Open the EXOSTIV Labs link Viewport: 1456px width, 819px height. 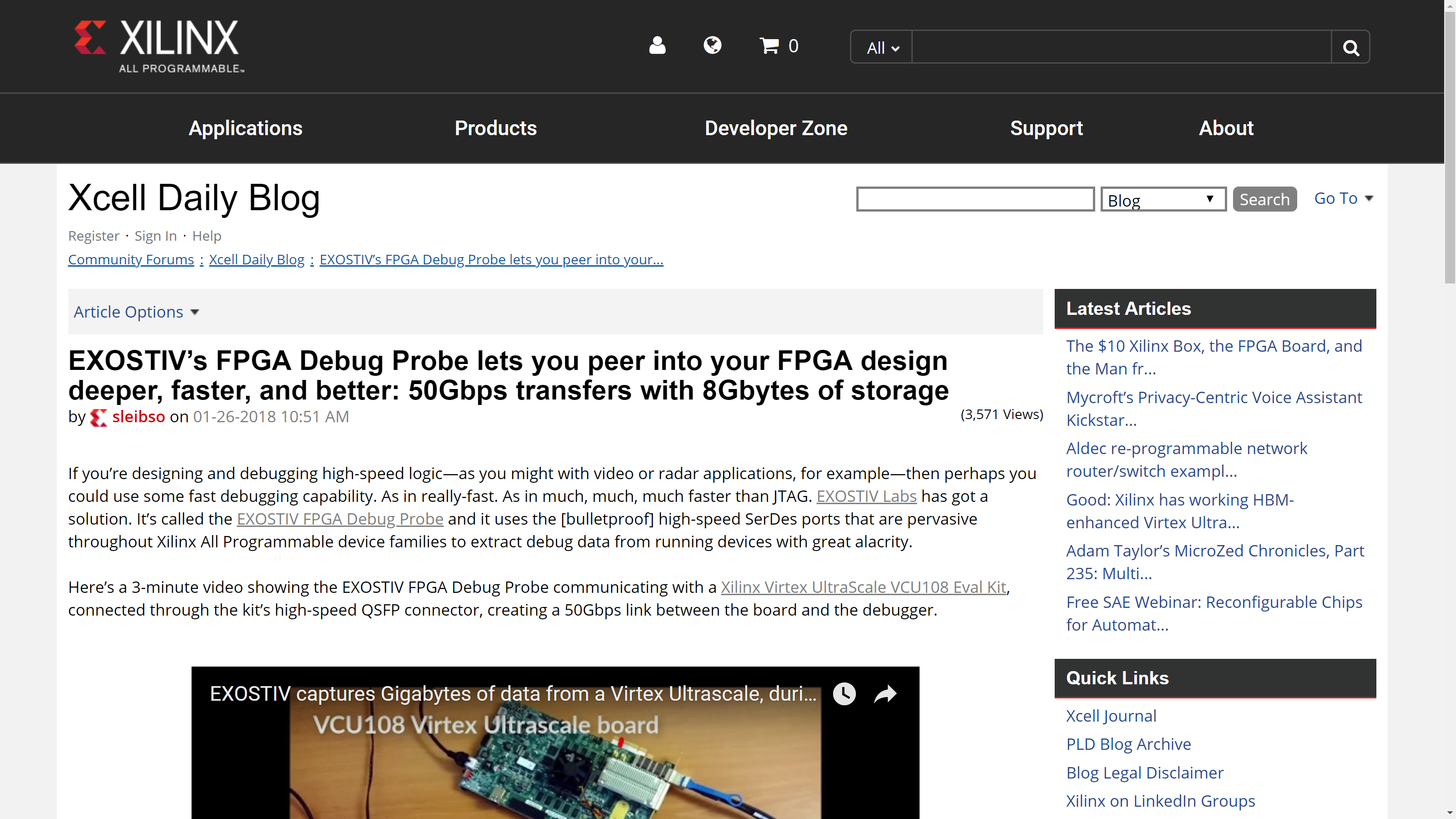tap(866, 496)
